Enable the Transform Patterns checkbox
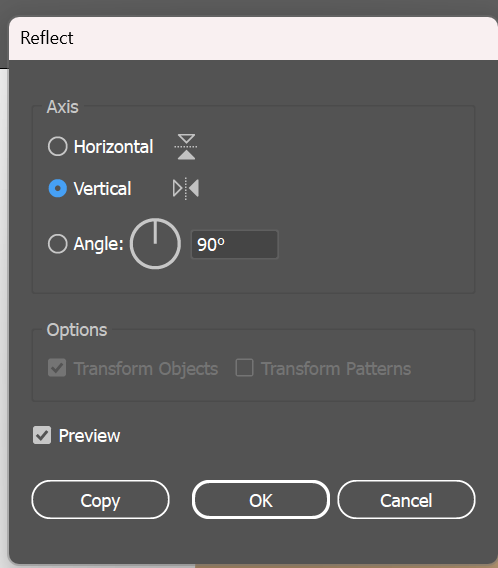Image resolution: width=498 pixels, height=568 pixels. pyautogui.click(x=244, y=368)
